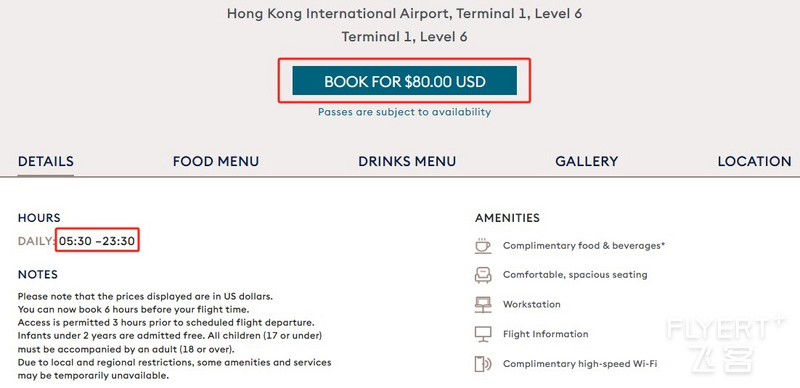Open the Drinks Menu tab
This screenshot has width=800, height=388.
point(407,161)
